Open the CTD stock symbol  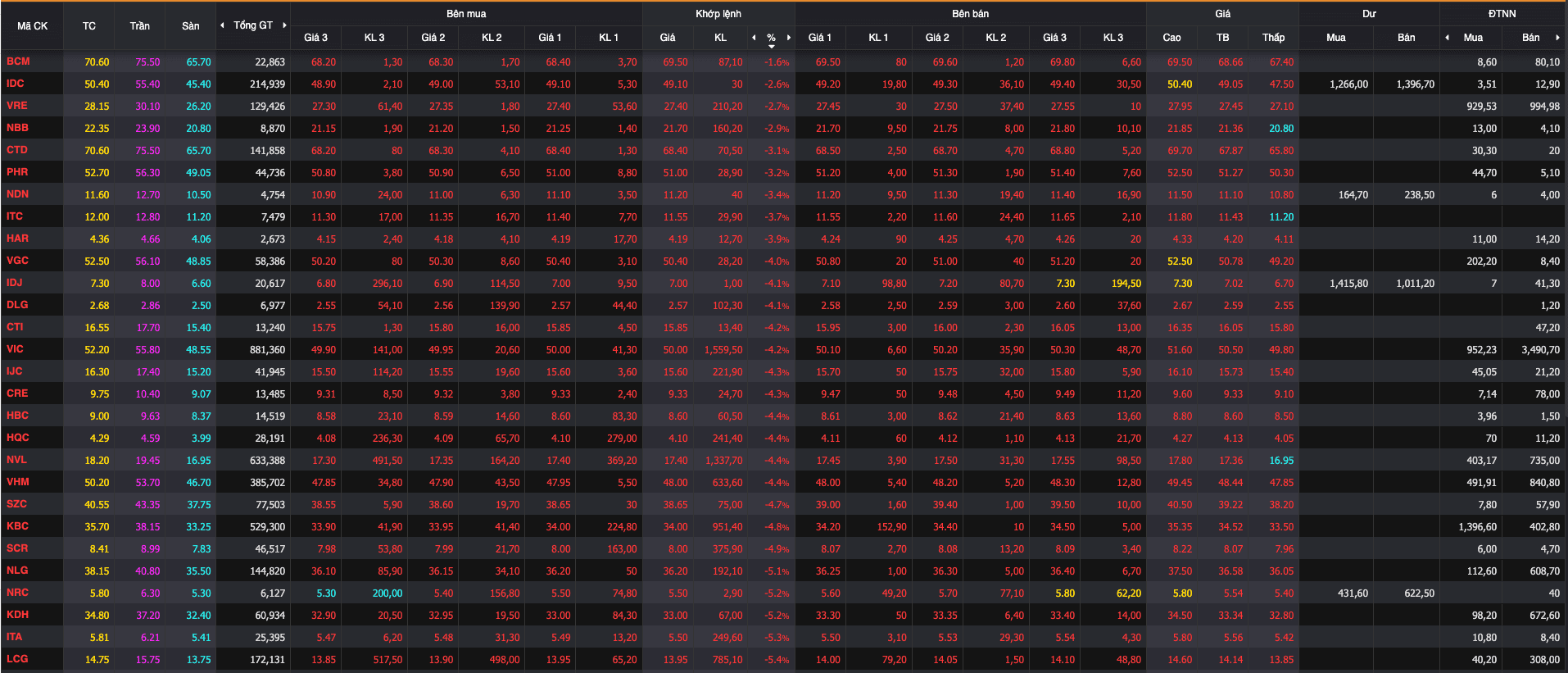(x=17, y=150)
